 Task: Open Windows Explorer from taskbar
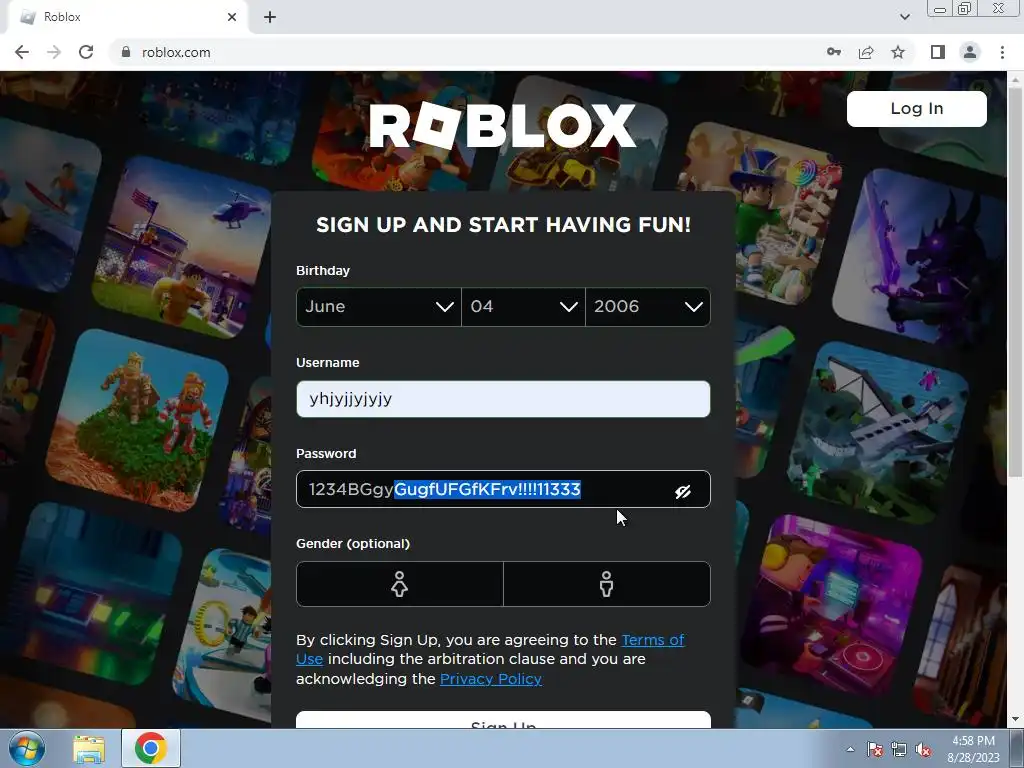[89, 748]
